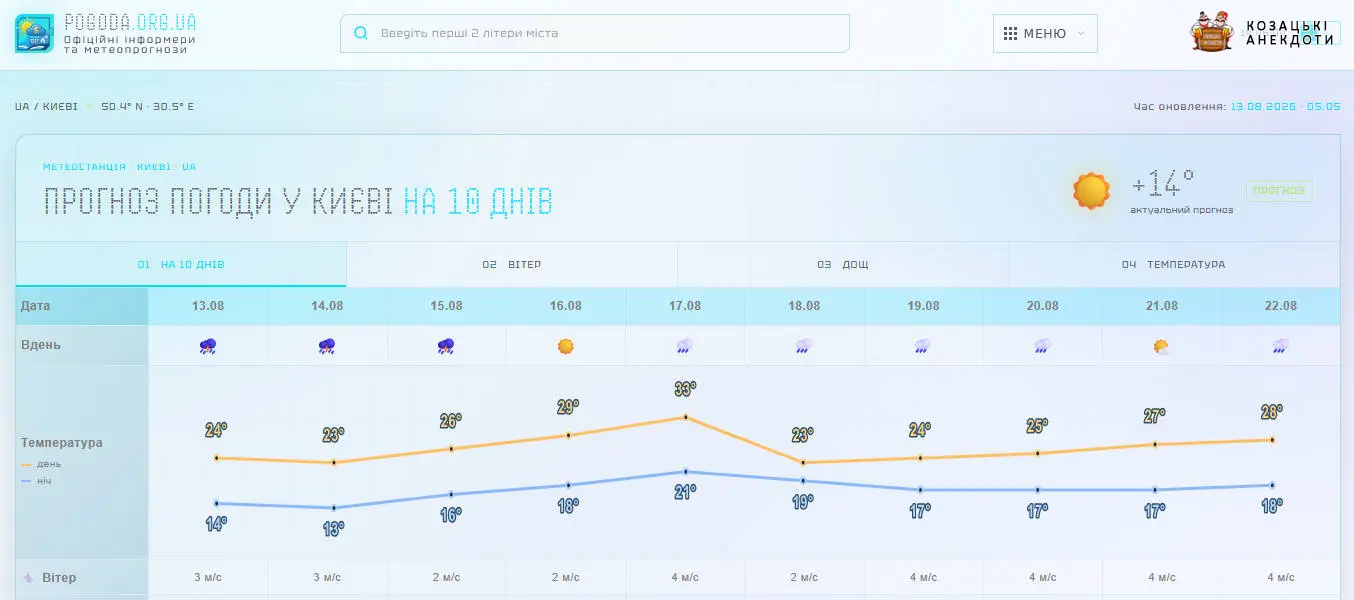
Task: Click the date header 15.08
Action: pyautogui.click(x=446, y=306)
